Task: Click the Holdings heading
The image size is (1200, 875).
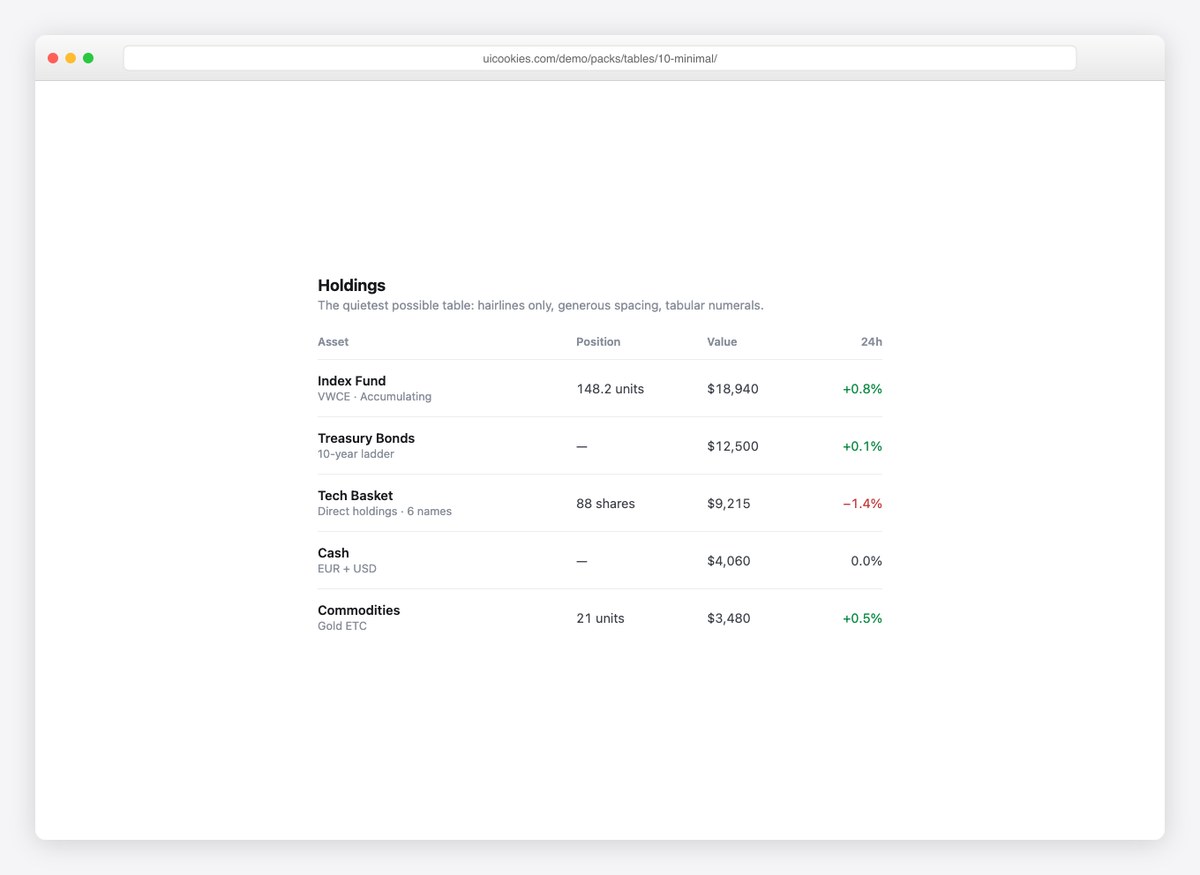Action: pos(351,285)
